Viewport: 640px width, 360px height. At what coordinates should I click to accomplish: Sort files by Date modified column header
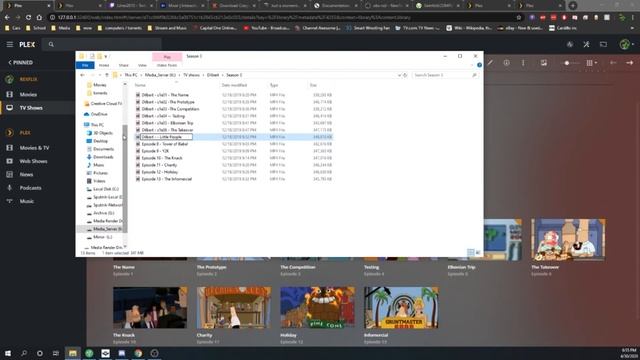click(234, 85)
